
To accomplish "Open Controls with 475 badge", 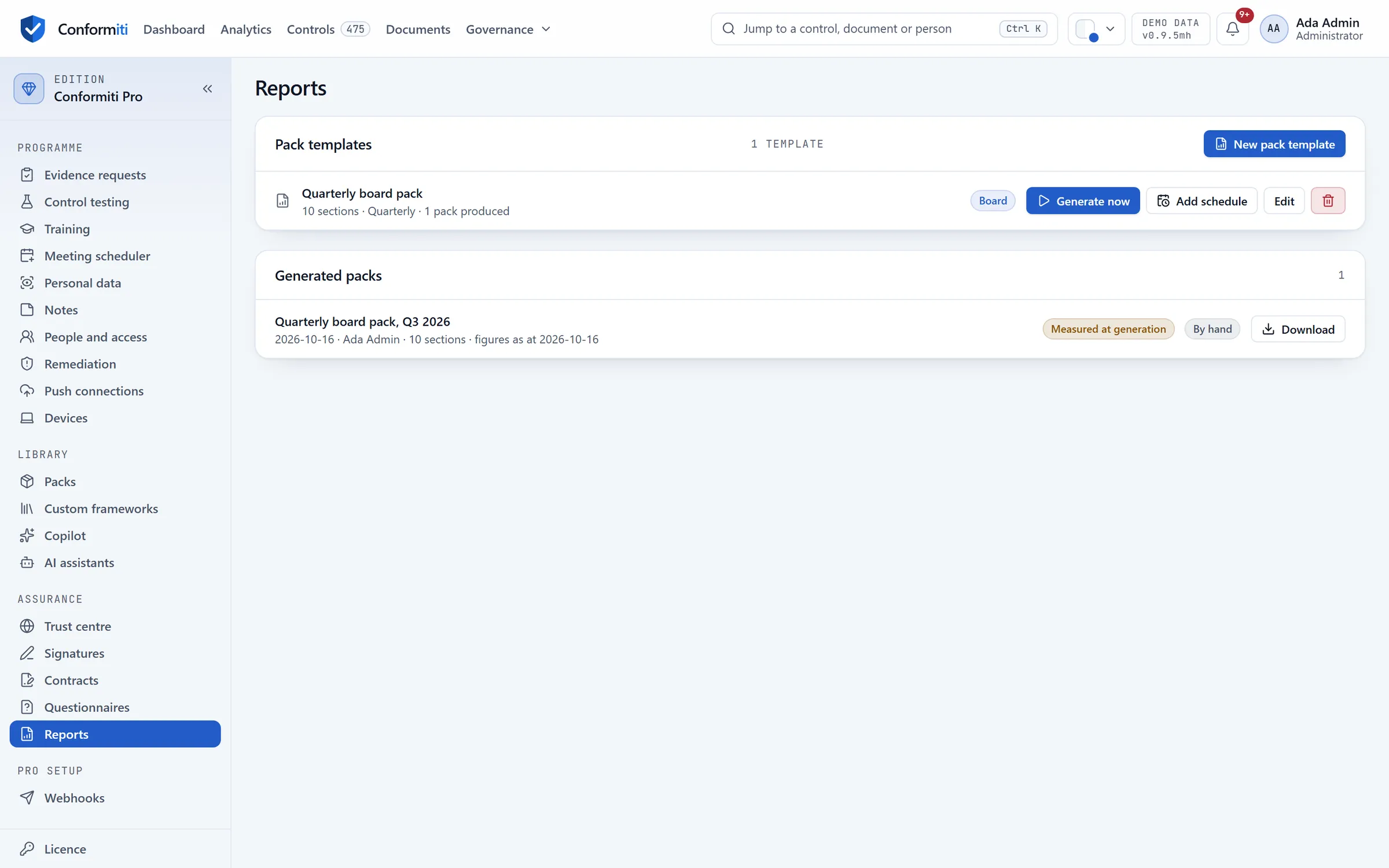I will [x=328, y=29].
